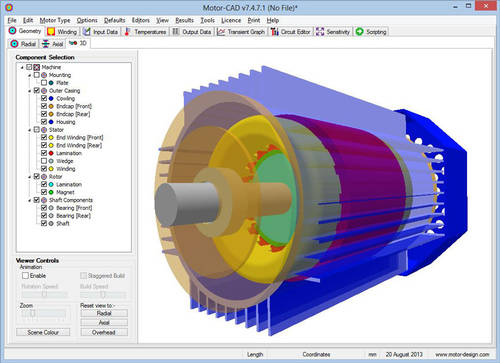Collapse the Stator tree node

pyautogui.click(x=30, y=130)
